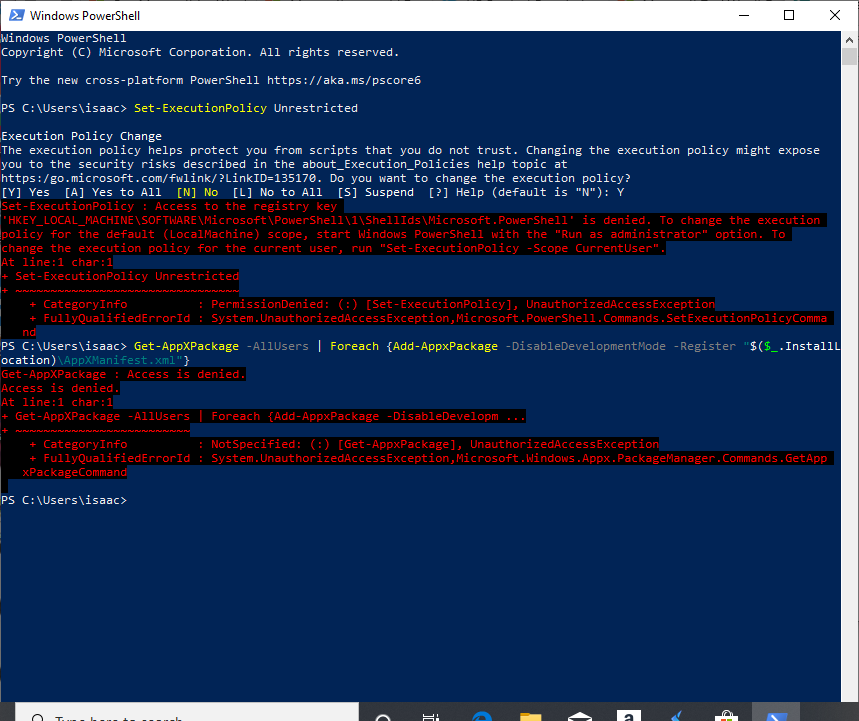Click the scrollbar up arrow
Screen dimensions: 859x721
coord(850,39)
